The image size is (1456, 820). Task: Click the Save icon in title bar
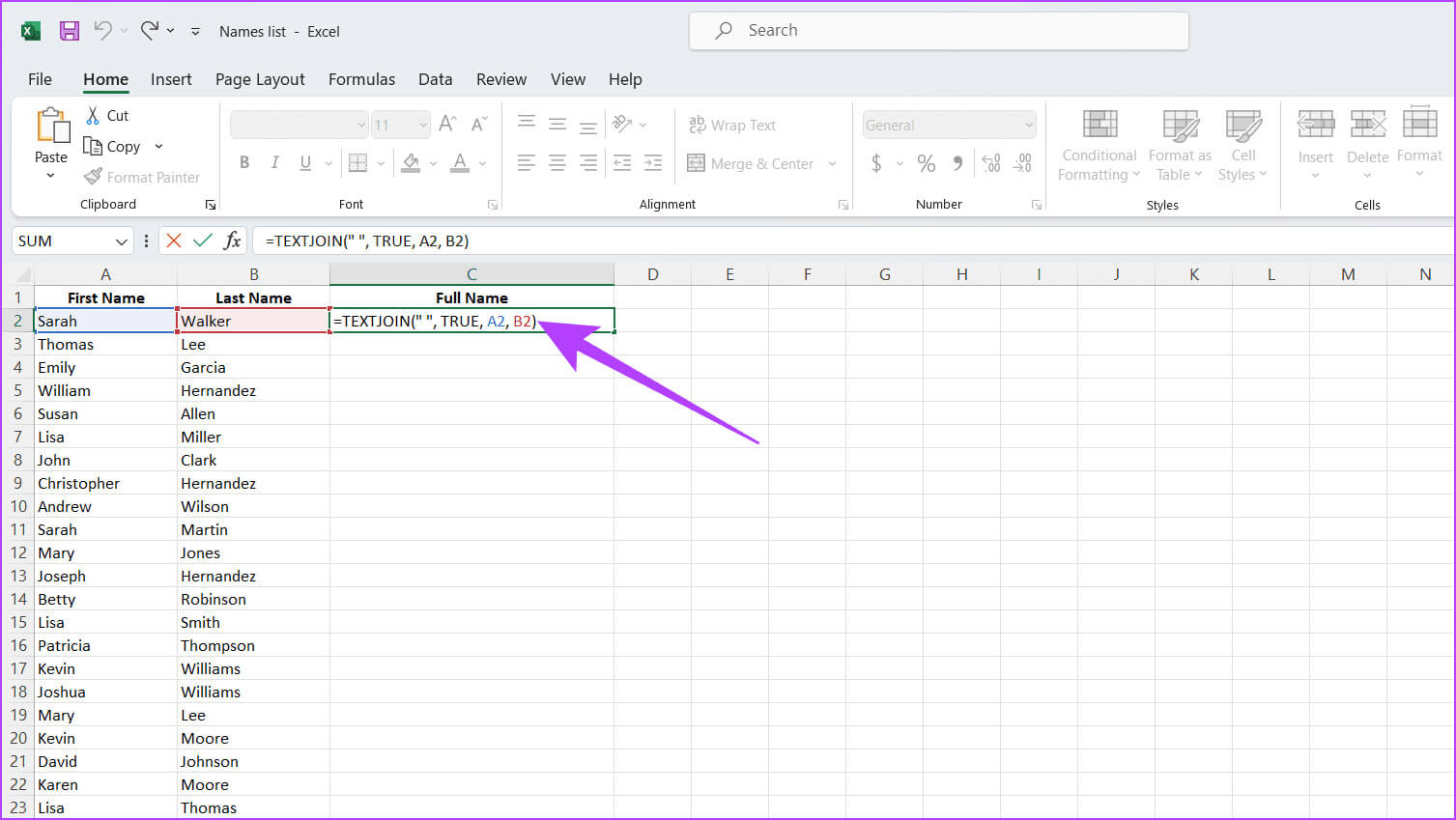(x=70, y=31)
